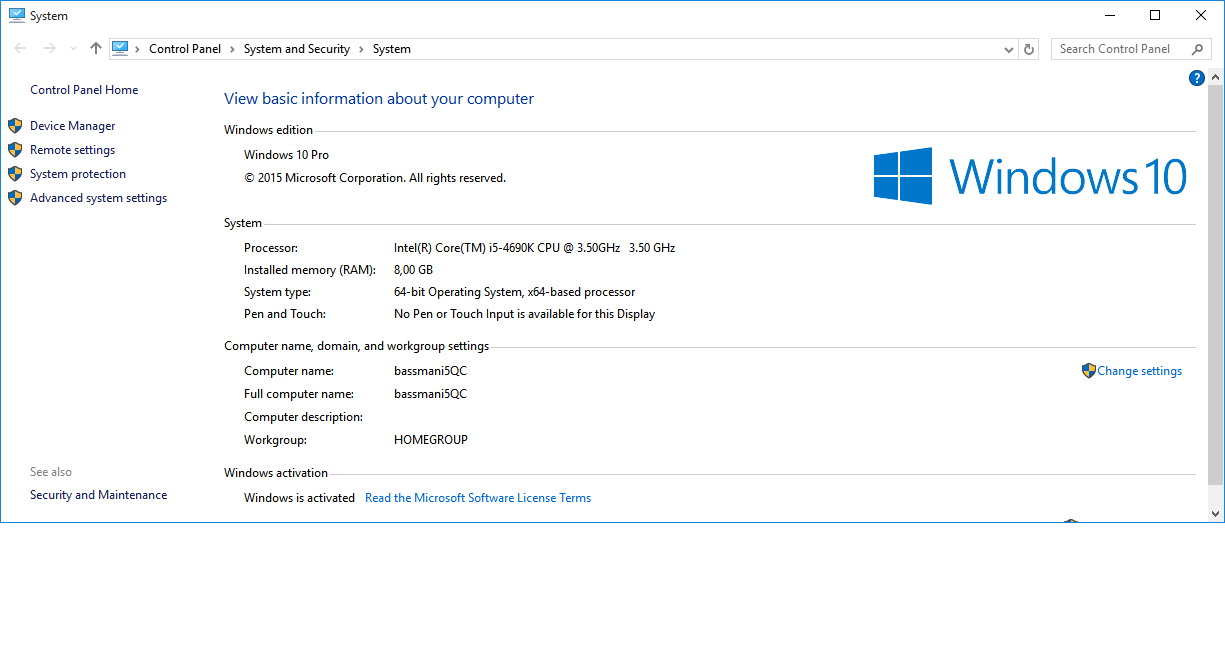Open the recent locations dropdown arrow
The width and height of the screenshot is (1225, 648).
click(73, 48)
